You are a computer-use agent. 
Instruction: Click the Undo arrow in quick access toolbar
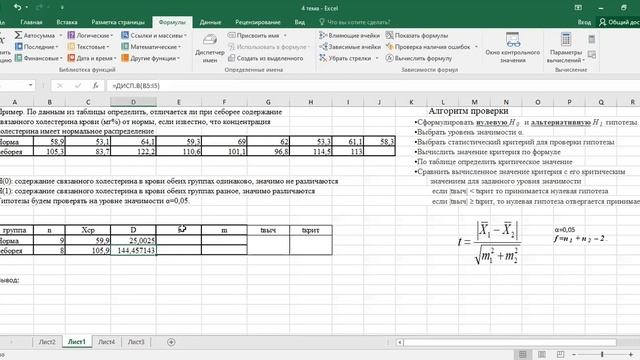tap(17, 7)
